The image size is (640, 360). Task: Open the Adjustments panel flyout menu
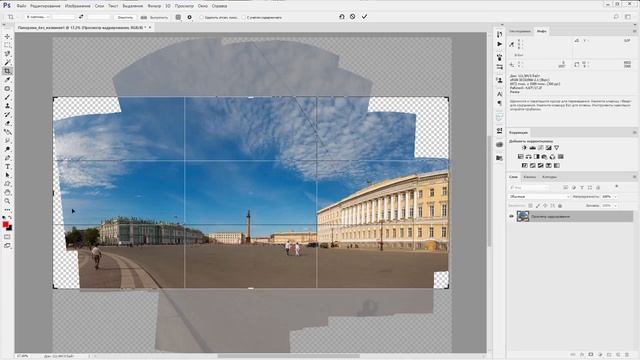pyautogui.click(x=634, y=132)
